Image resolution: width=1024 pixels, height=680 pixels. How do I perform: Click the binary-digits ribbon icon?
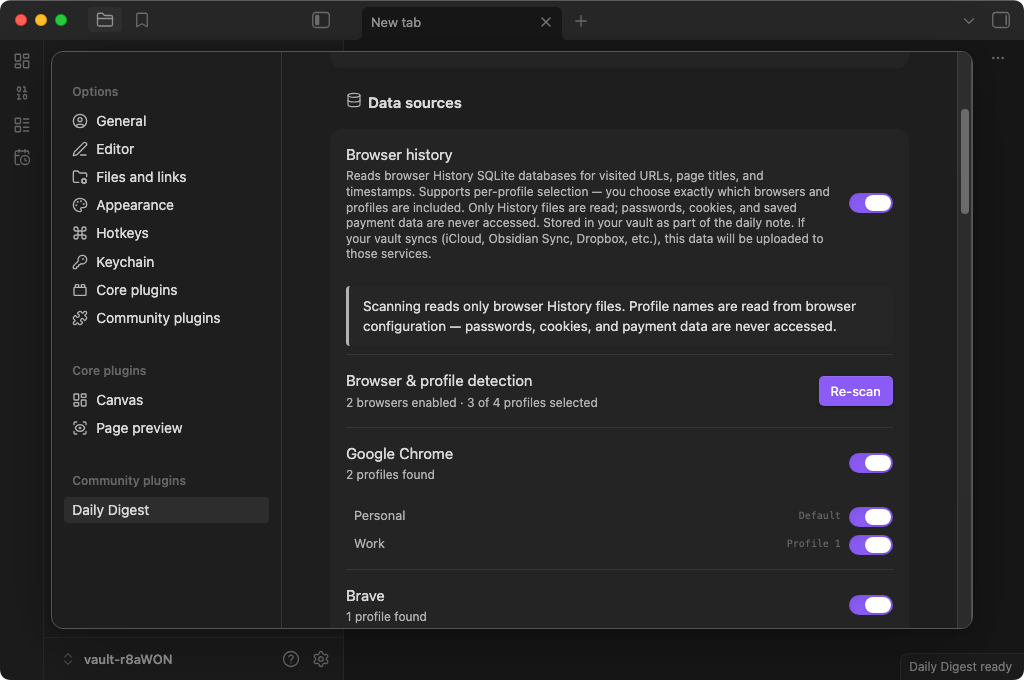[22, 93]
